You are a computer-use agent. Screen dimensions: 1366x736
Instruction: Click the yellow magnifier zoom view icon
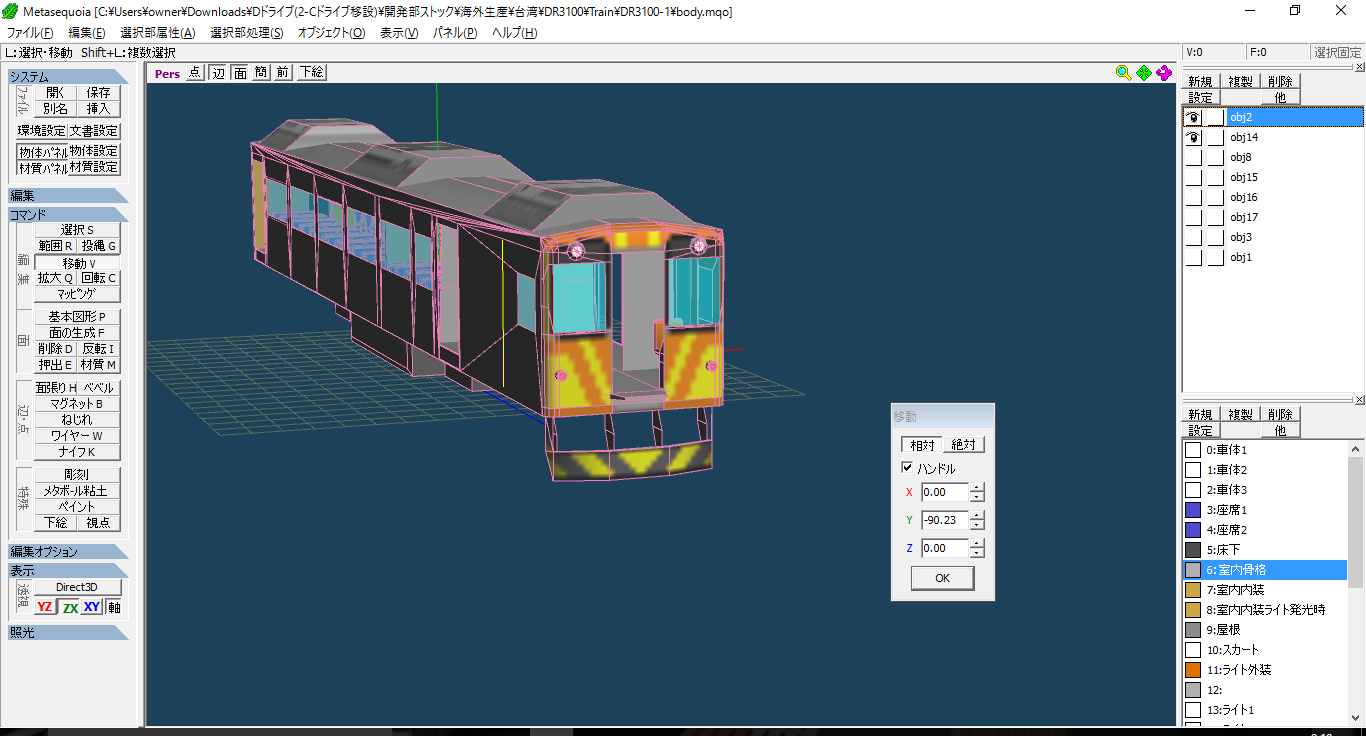point(1123,72)
